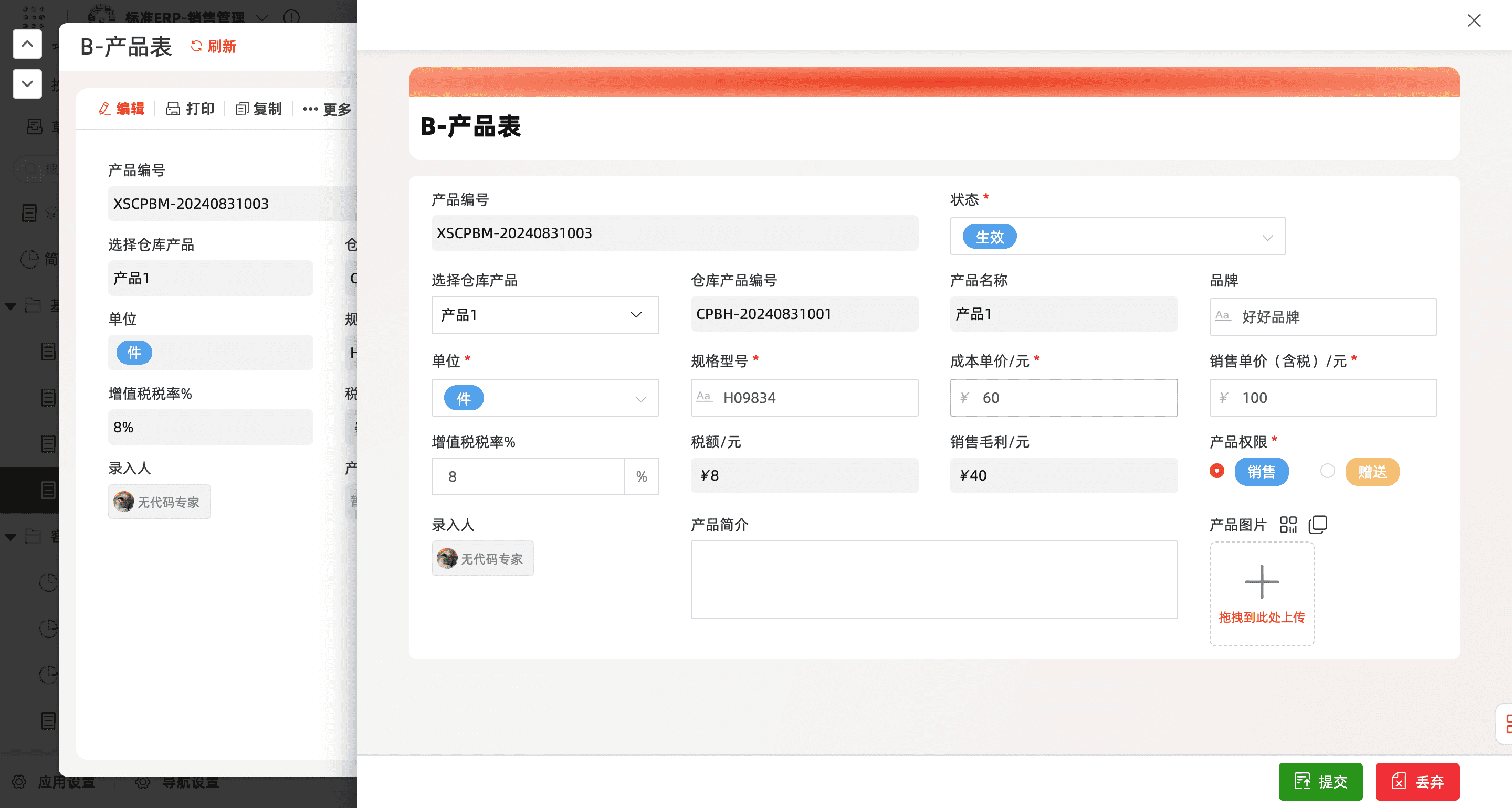Screen dimensions: 1512x808
Task: Open the 状态 dropdown showing 生效
Action: click(1117, 237)
